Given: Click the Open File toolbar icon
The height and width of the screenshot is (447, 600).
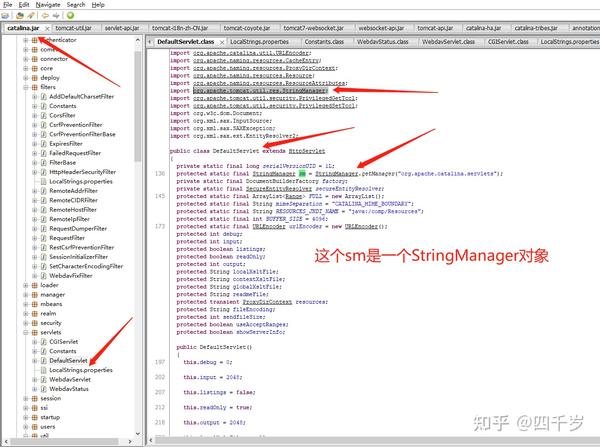Looking at the screenshot, I should coord(5,16).
